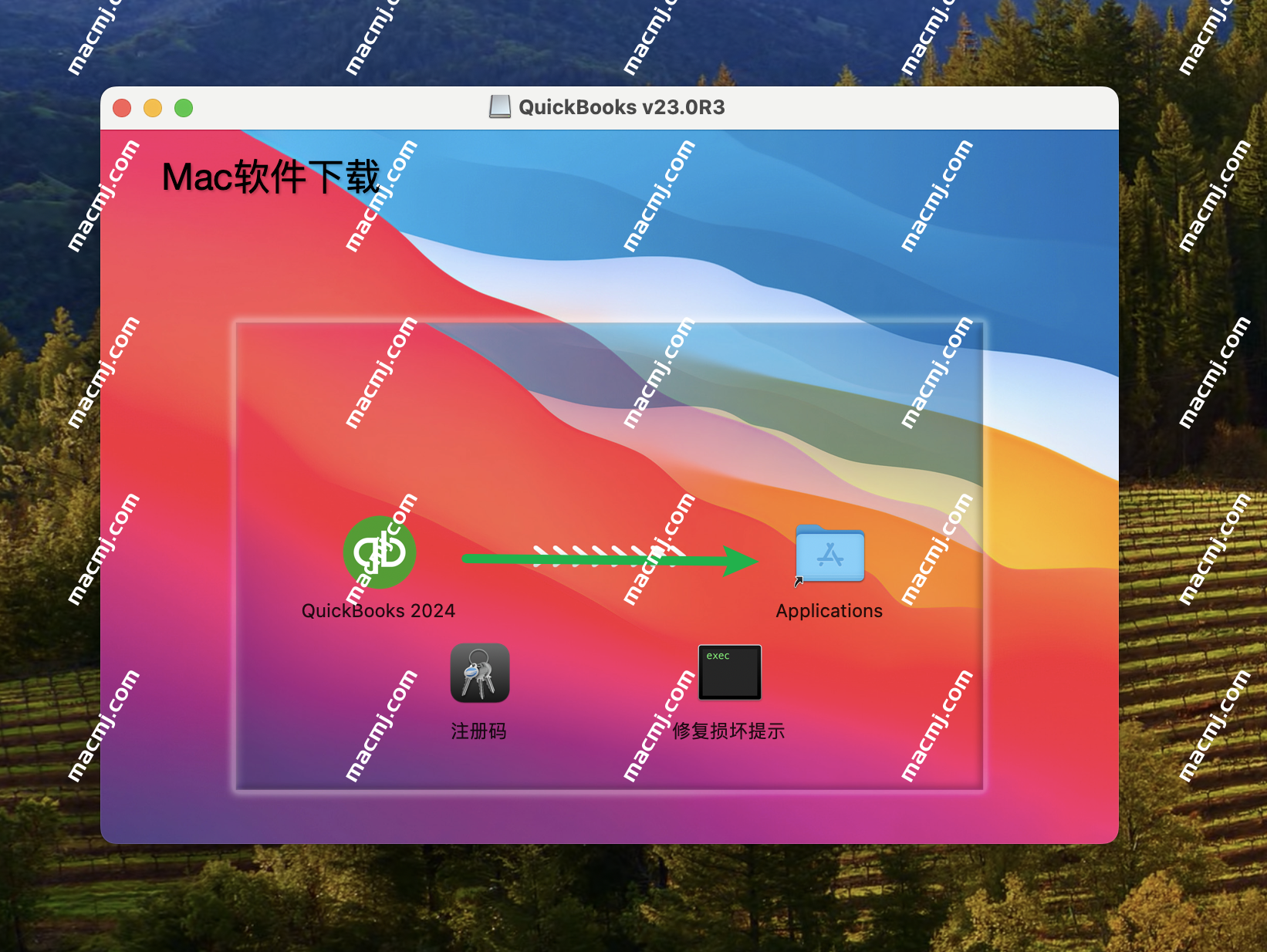Minimize the window with yellow button
Image resolution: width=1267 pixels, height=952 pixels.
point(153,108)
